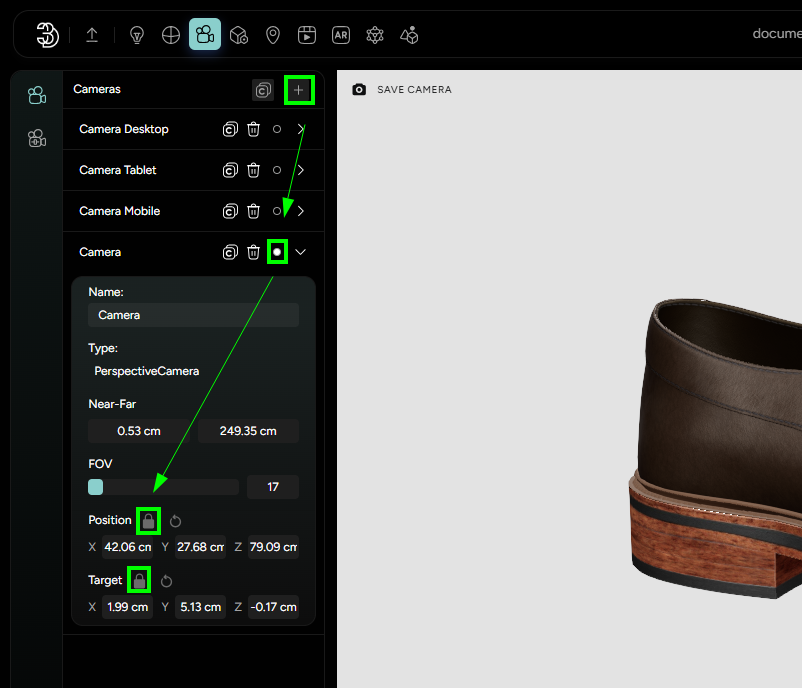Click the trash icon for Camera Mobile
Viewport: 802px width, 688px height.
pyautogui.click(x=254, y=211)
